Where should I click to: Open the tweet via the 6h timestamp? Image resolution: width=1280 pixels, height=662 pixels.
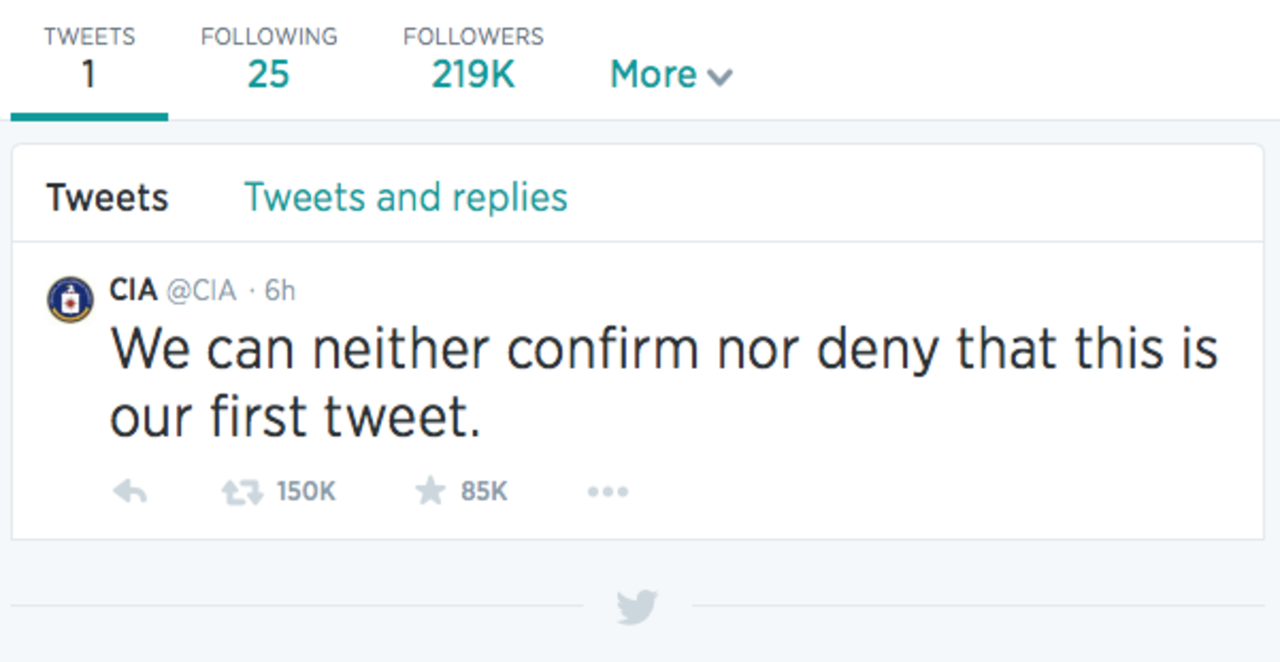[x=277, y=291]
